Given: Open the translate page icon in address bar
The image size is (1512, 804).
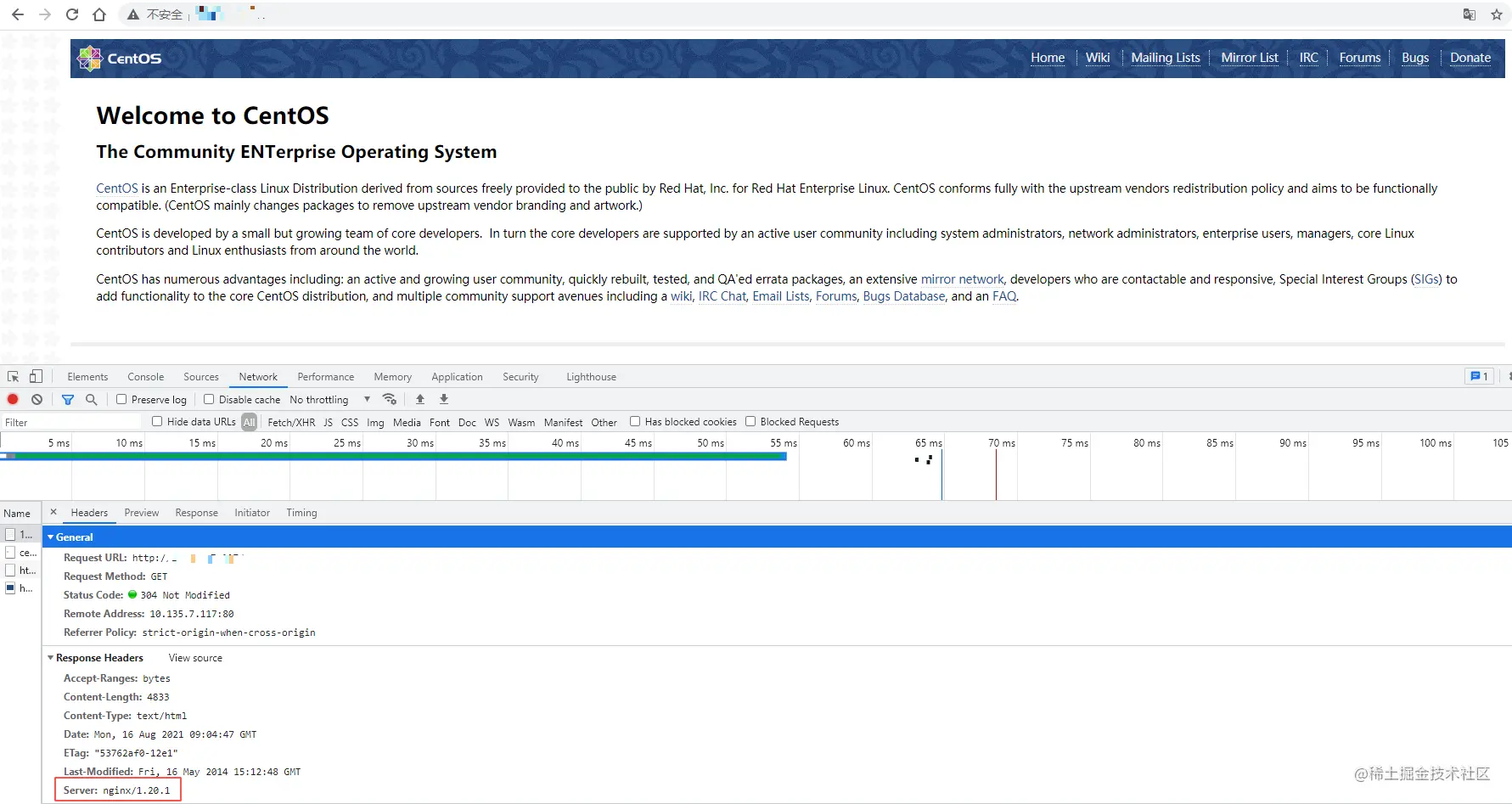Looking at the screenshot, I should (x=1470, y=14).
